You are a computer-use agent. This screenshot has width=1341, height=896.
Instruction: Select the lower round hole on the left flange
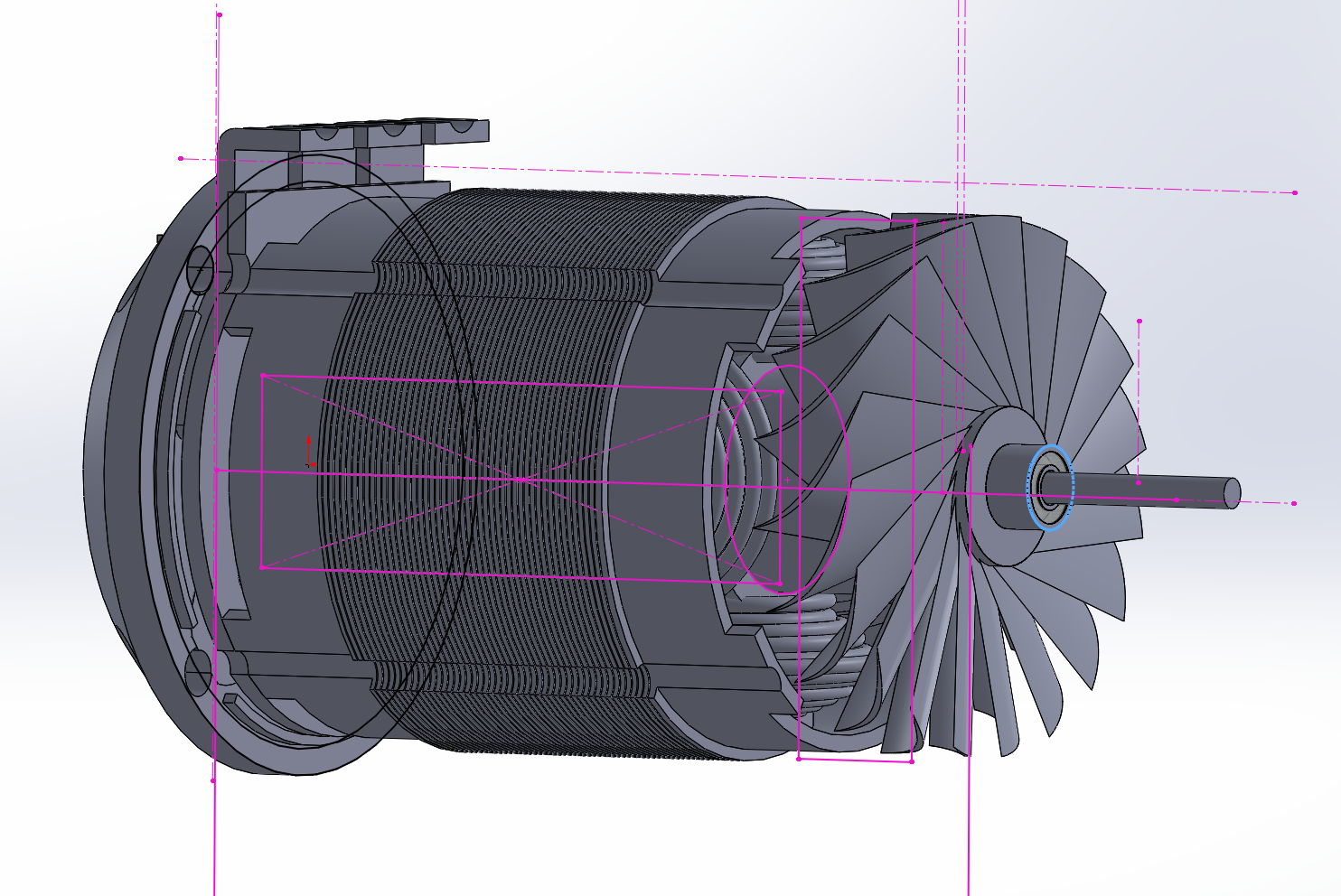pyautogui.click(x=200, y=673)
